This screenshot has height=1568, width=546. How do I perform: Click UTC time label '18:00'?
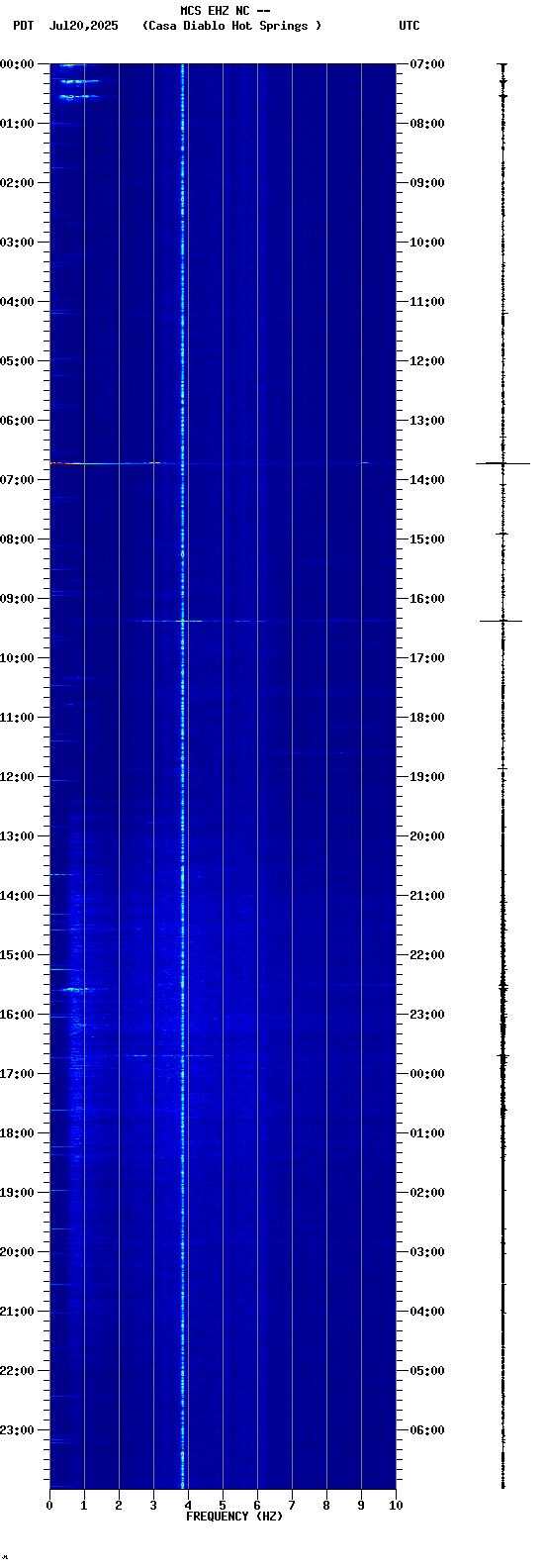point(427,718)
